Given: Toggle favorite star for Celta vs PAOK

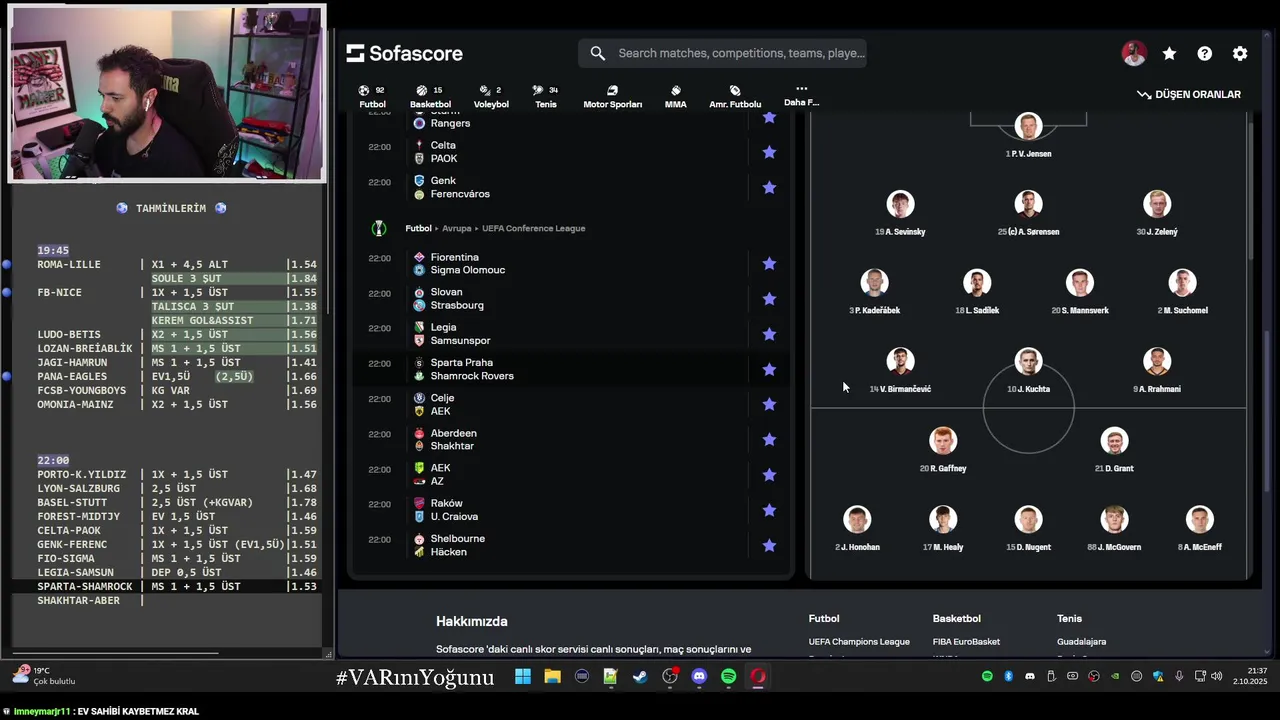Looking at the screenshot, I should point(769,152).
